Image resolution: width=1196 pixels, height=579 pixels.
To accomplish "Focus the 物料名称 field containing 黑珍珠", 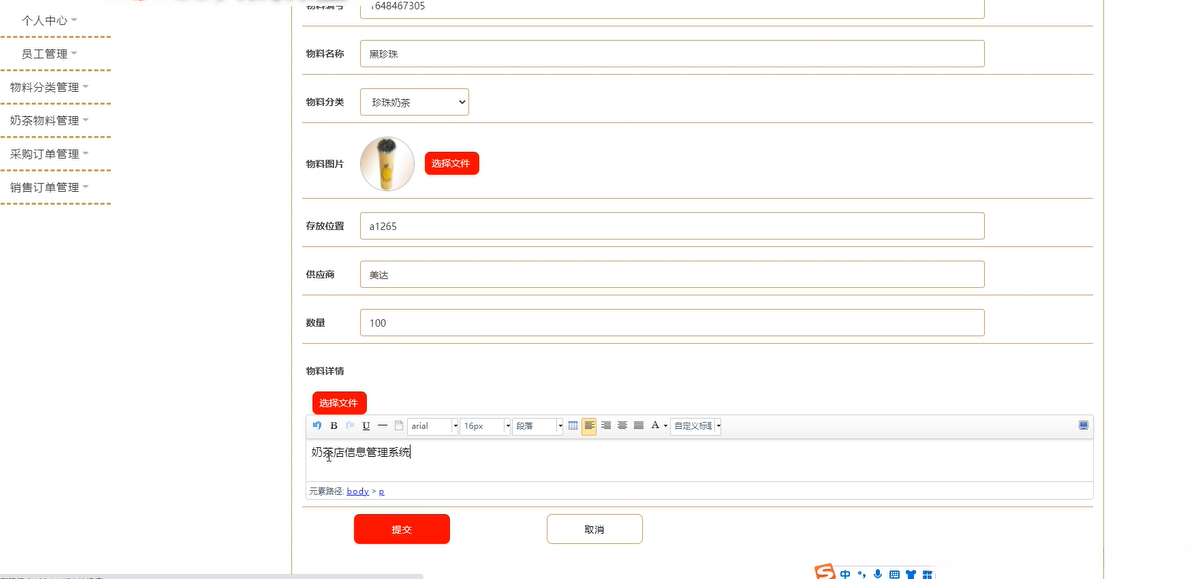I will pos(672,53).
